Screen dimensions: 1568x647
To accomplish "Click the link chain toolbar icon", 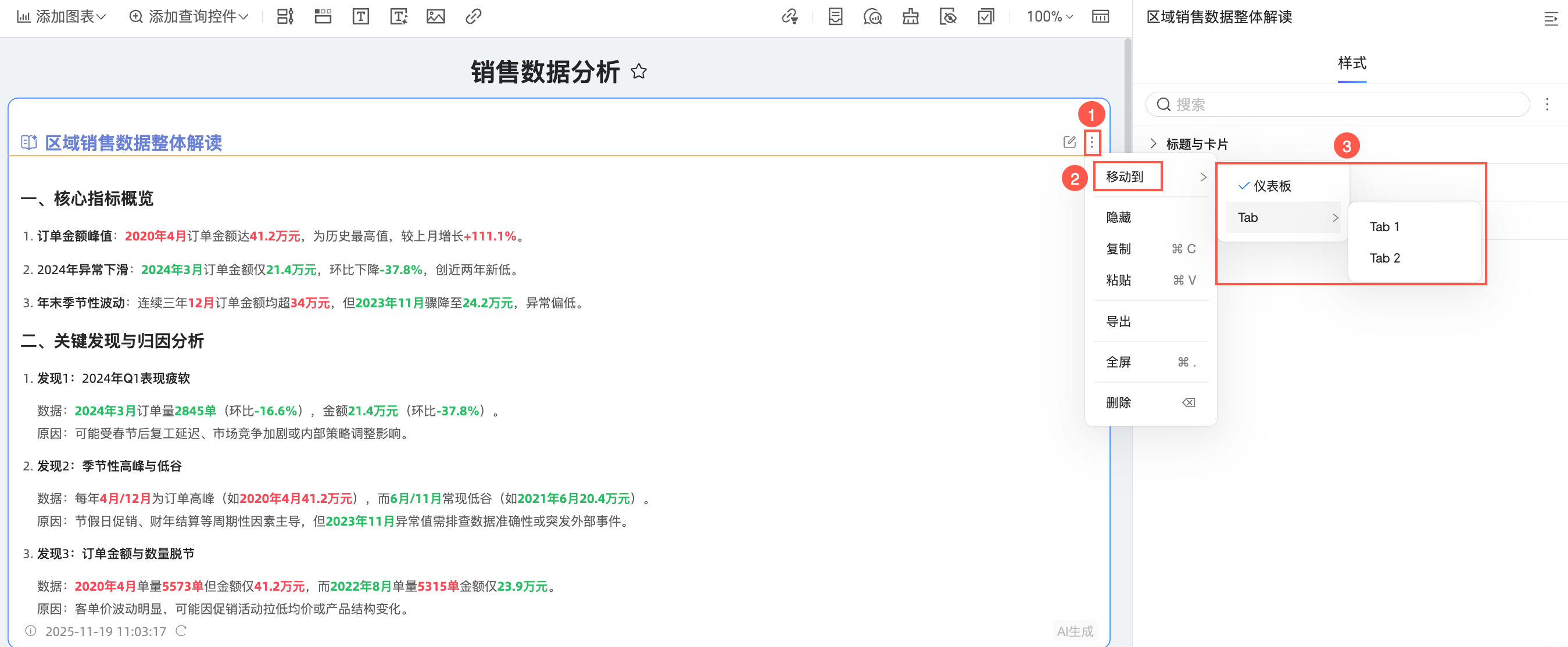I will coord(473,16).
